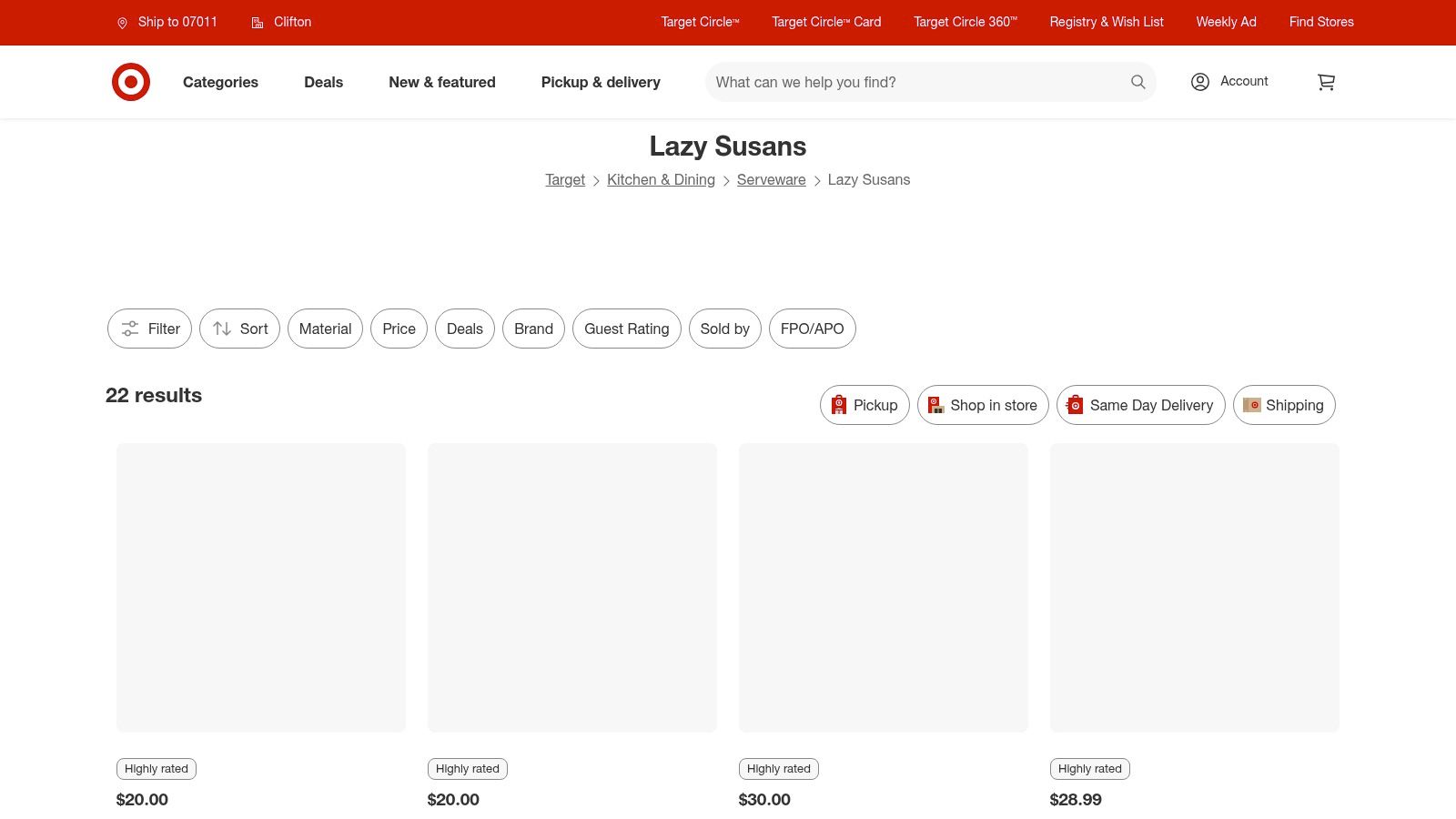Click Lazy Susans breadcrumb text
This screenshot has width=1456, height=819.
(869, 180)
